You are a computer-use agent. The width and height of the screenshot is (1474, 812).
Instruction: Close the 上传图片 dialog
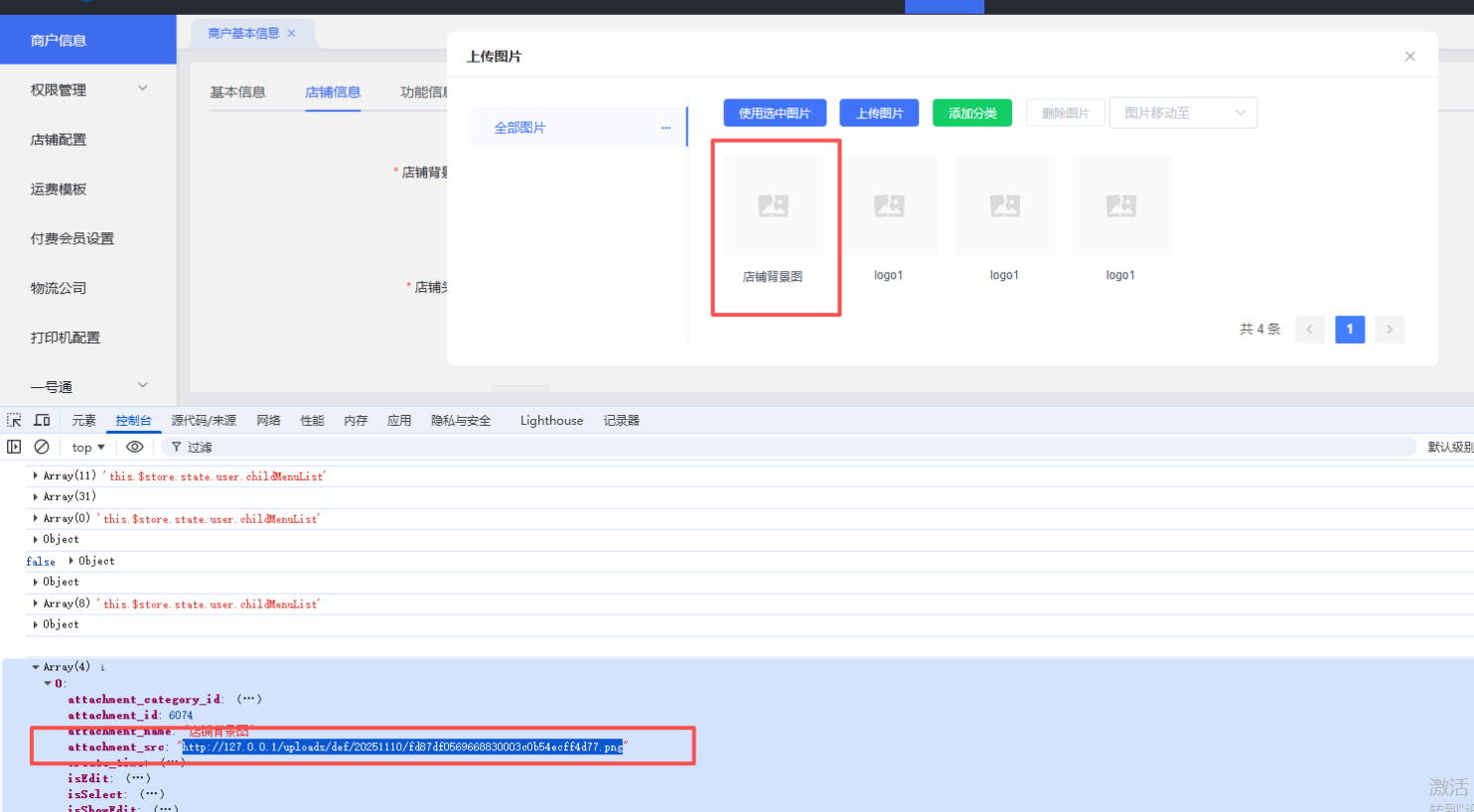pos(1409,57)
